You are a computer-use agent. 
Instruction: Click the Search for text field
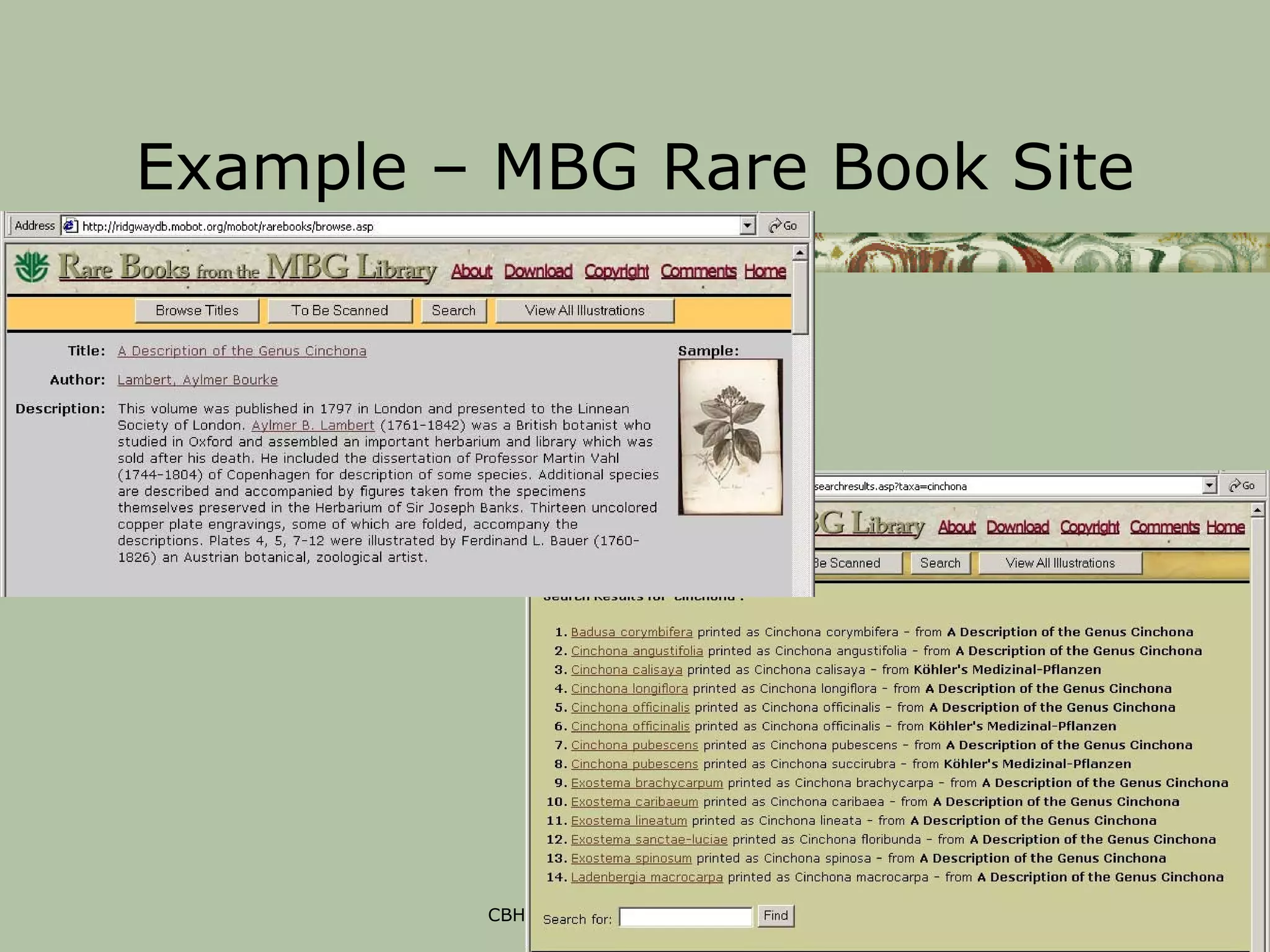[686, 917]
